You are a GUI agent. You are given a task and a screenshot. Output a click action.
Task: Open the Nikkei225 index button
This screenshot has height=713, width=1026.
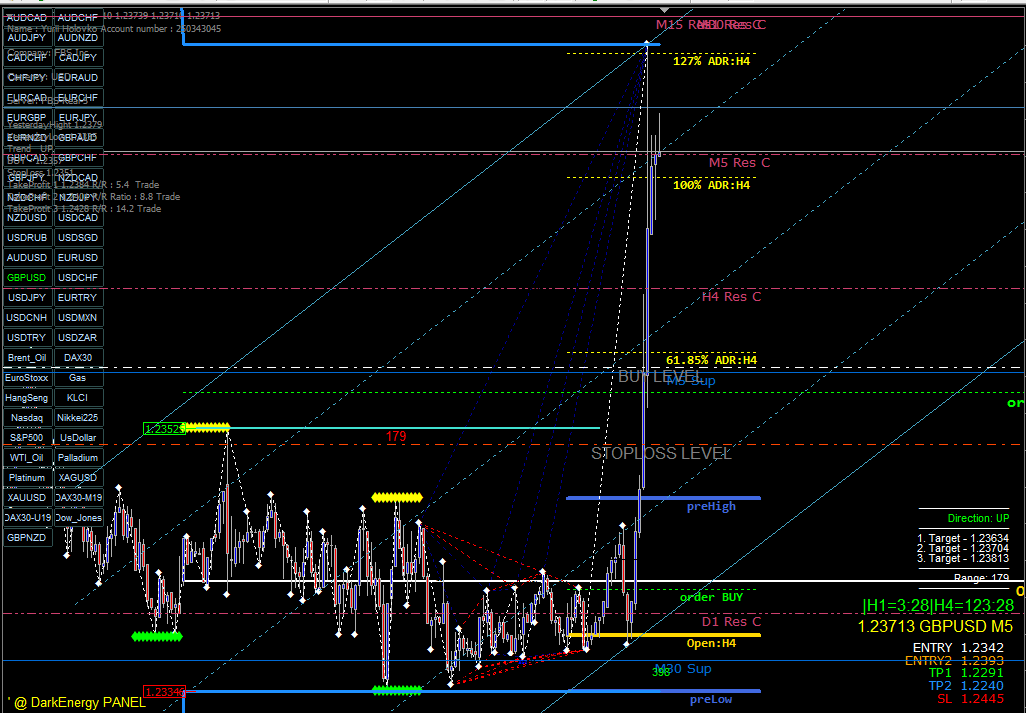tap(79, 417)
